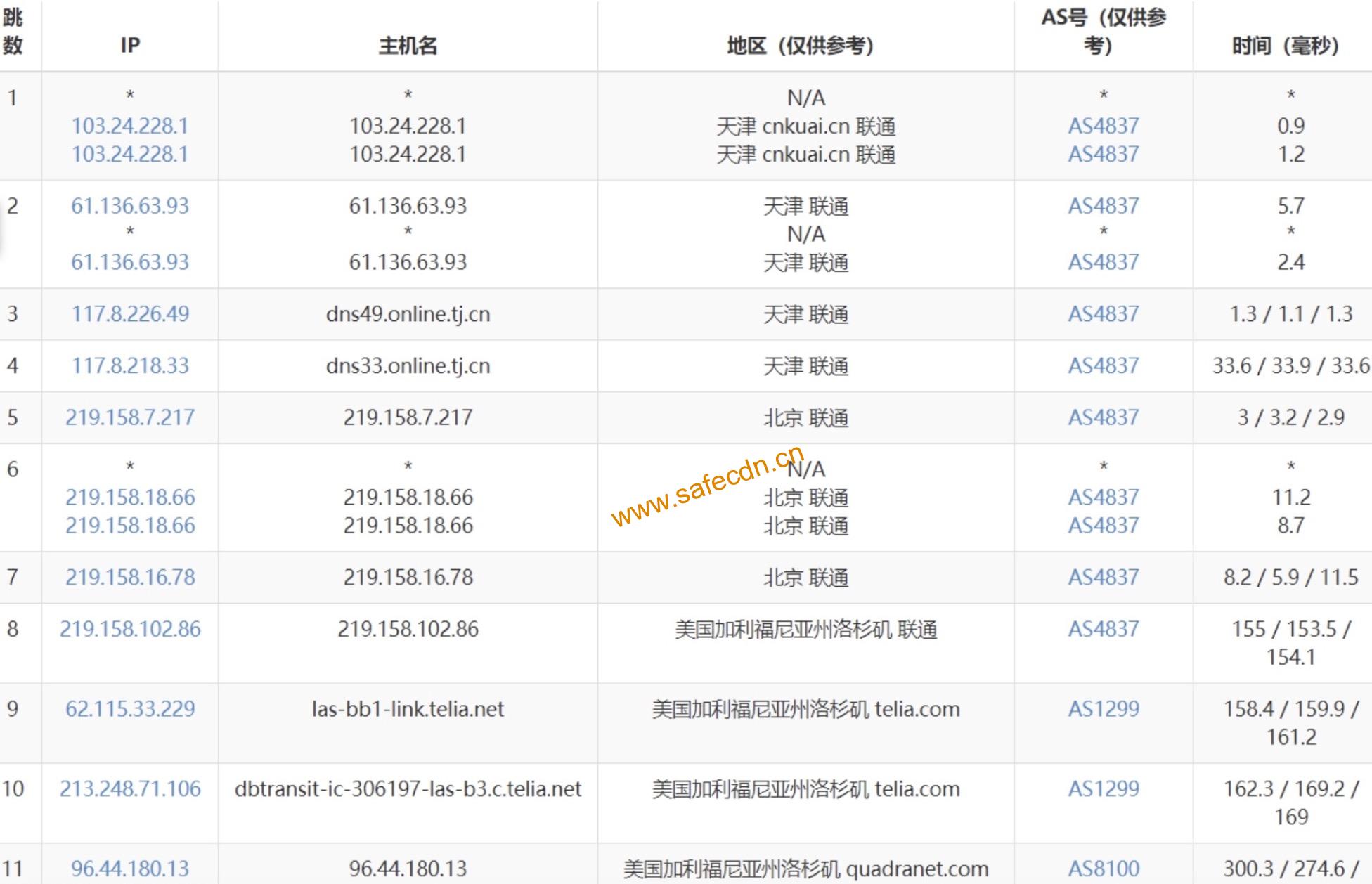The height and width of the screenshot is (884, 1372).
Task: Click AS4837 link in the 219.158.16.78 row
Action: point(1104,577)
